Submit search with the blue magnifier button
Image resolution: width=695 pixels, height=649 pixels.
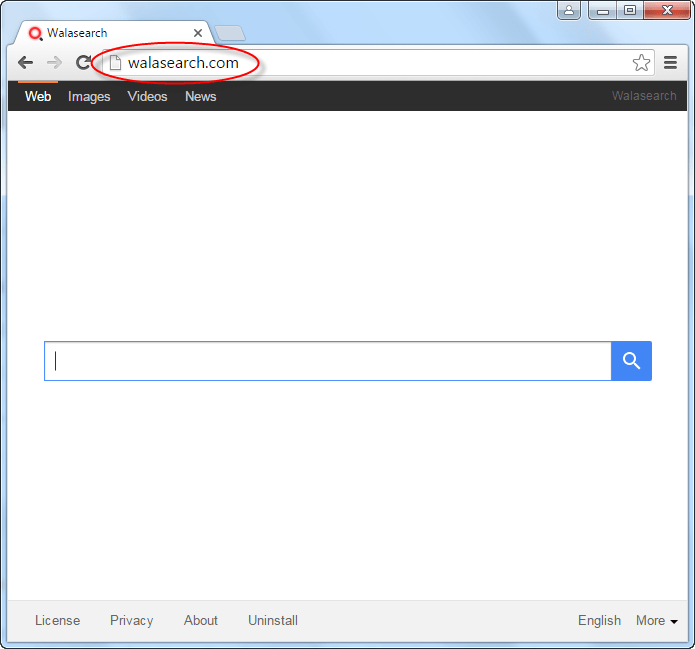tap(631, 361)
